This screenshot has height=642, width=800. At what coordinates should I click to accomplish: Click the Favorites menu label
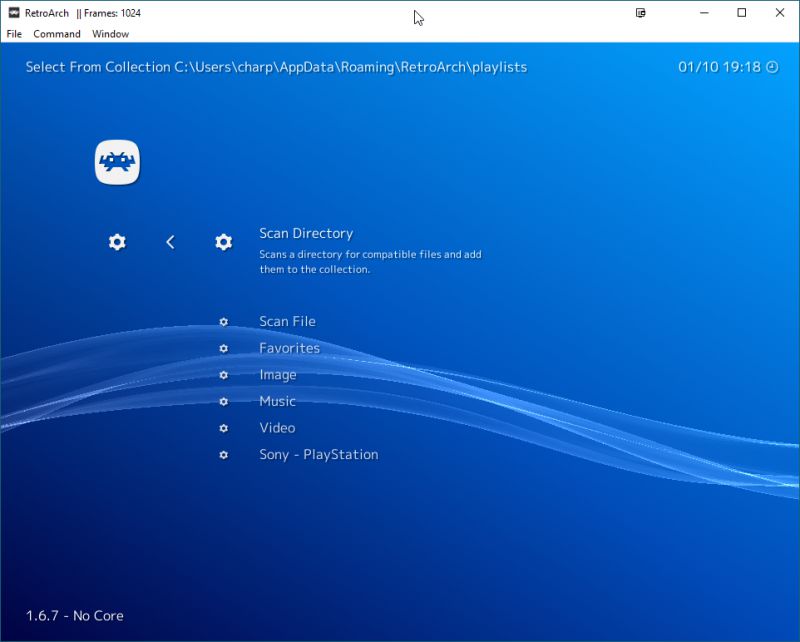click(x=289, y=348)
